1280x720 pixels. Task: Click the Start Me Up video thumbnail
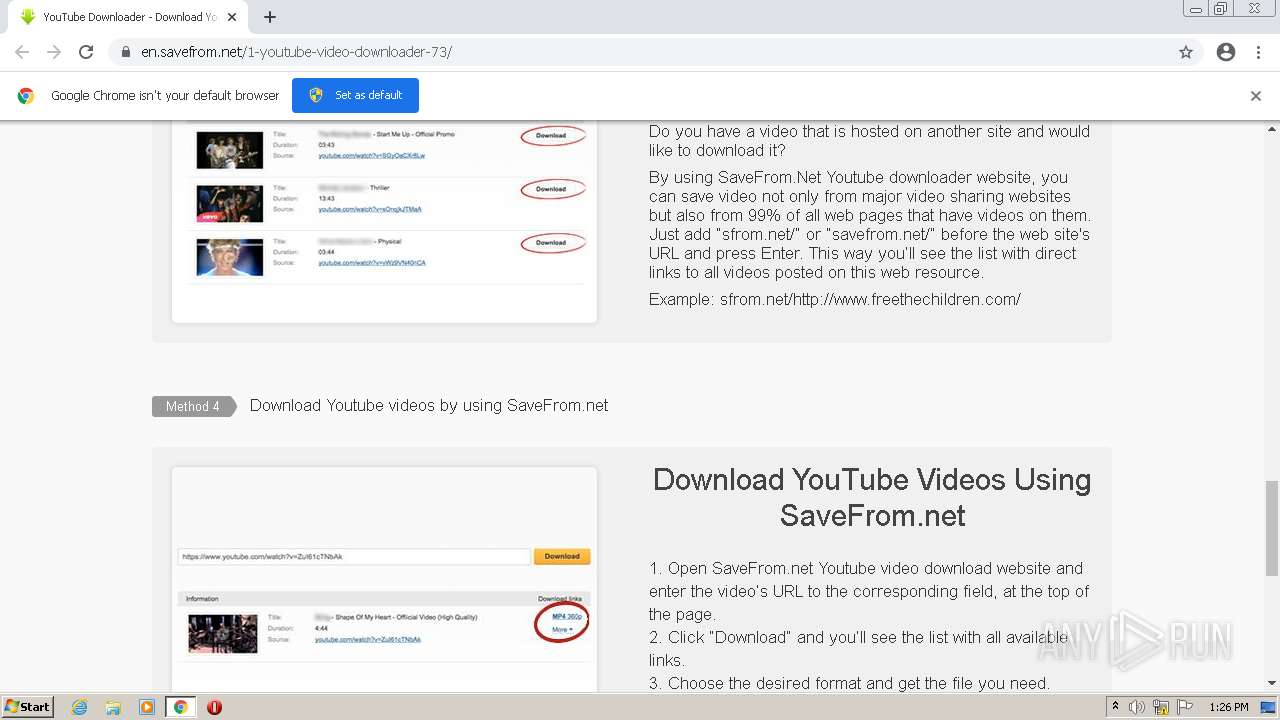pos(230,150)
